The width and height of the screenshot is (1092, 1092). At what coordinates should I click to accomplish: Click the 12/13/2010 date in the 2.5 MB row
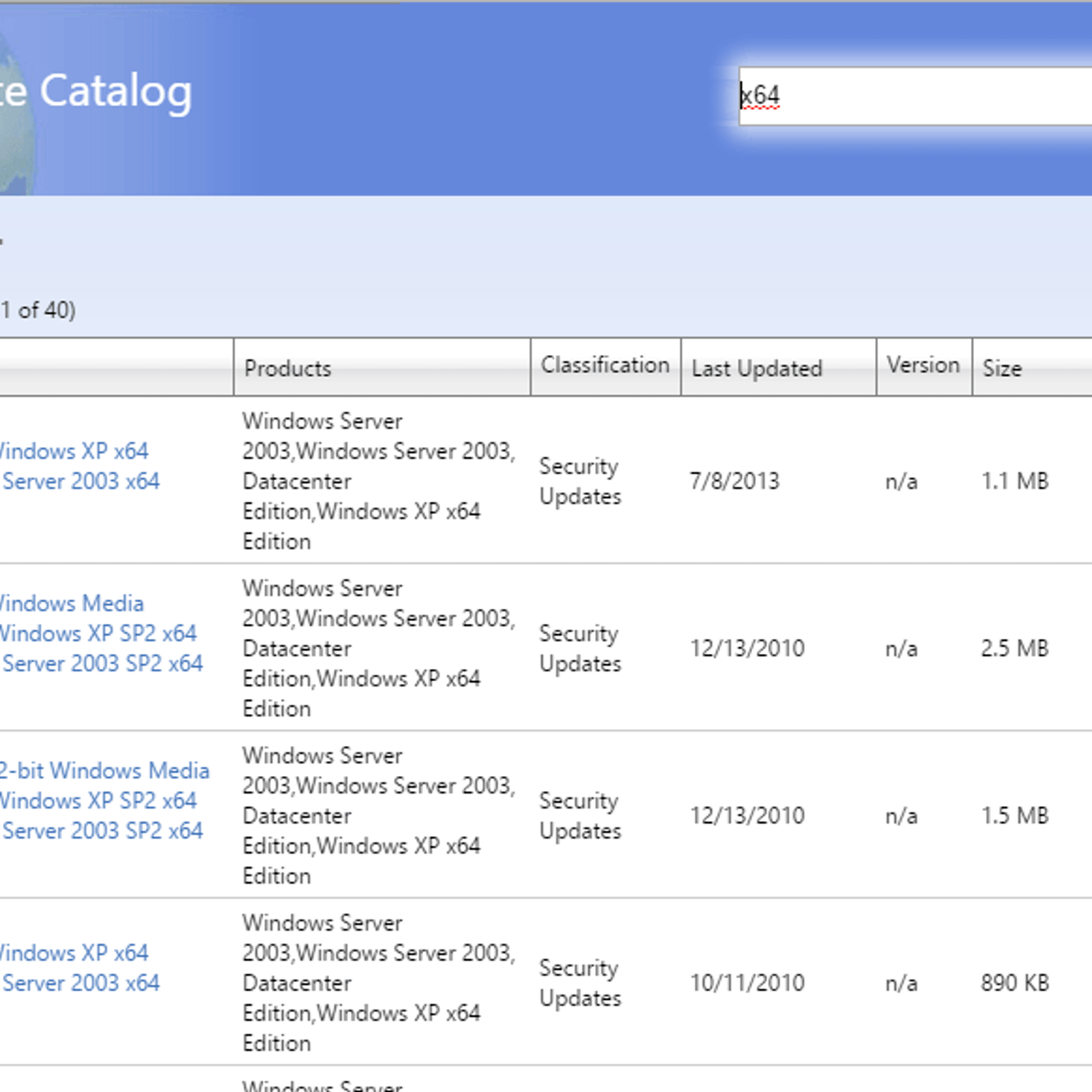pyautogui.click(x=747, y=648)
